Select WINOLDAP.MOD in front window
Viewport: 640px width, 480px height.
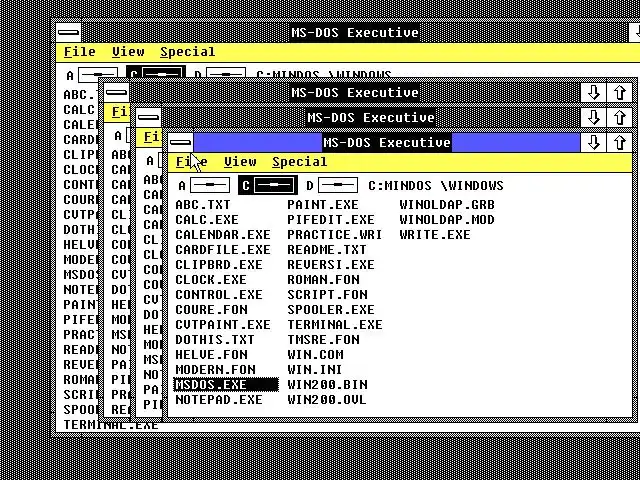(447, 220)
